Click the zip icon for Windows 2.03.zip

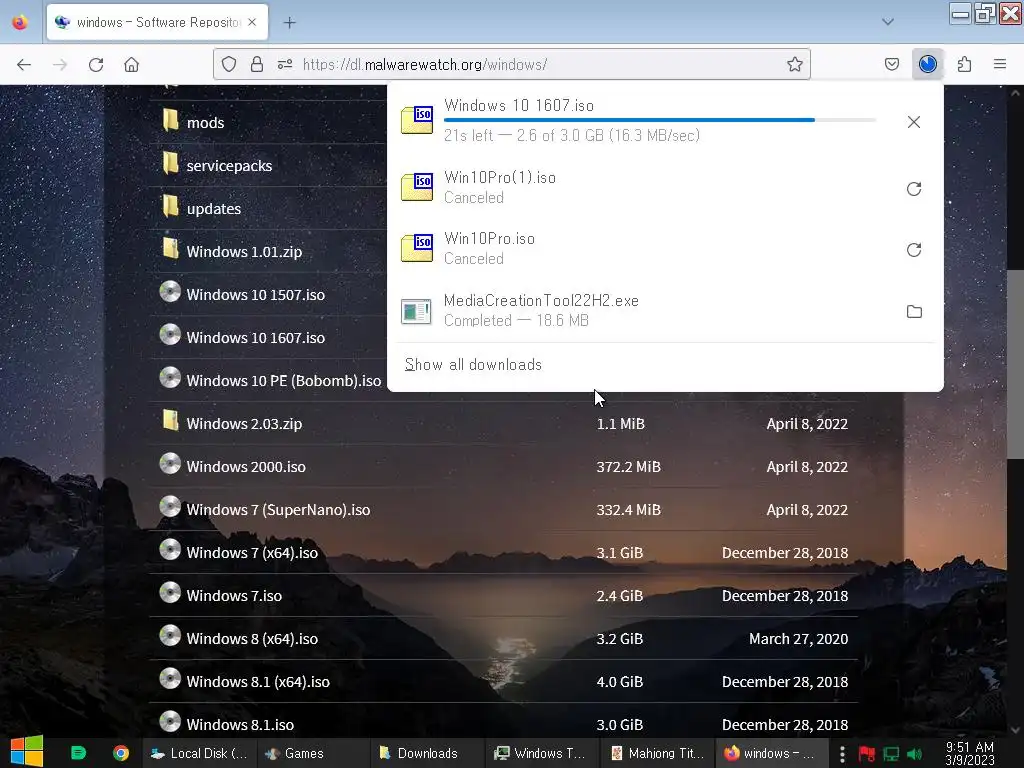point(170,420)
